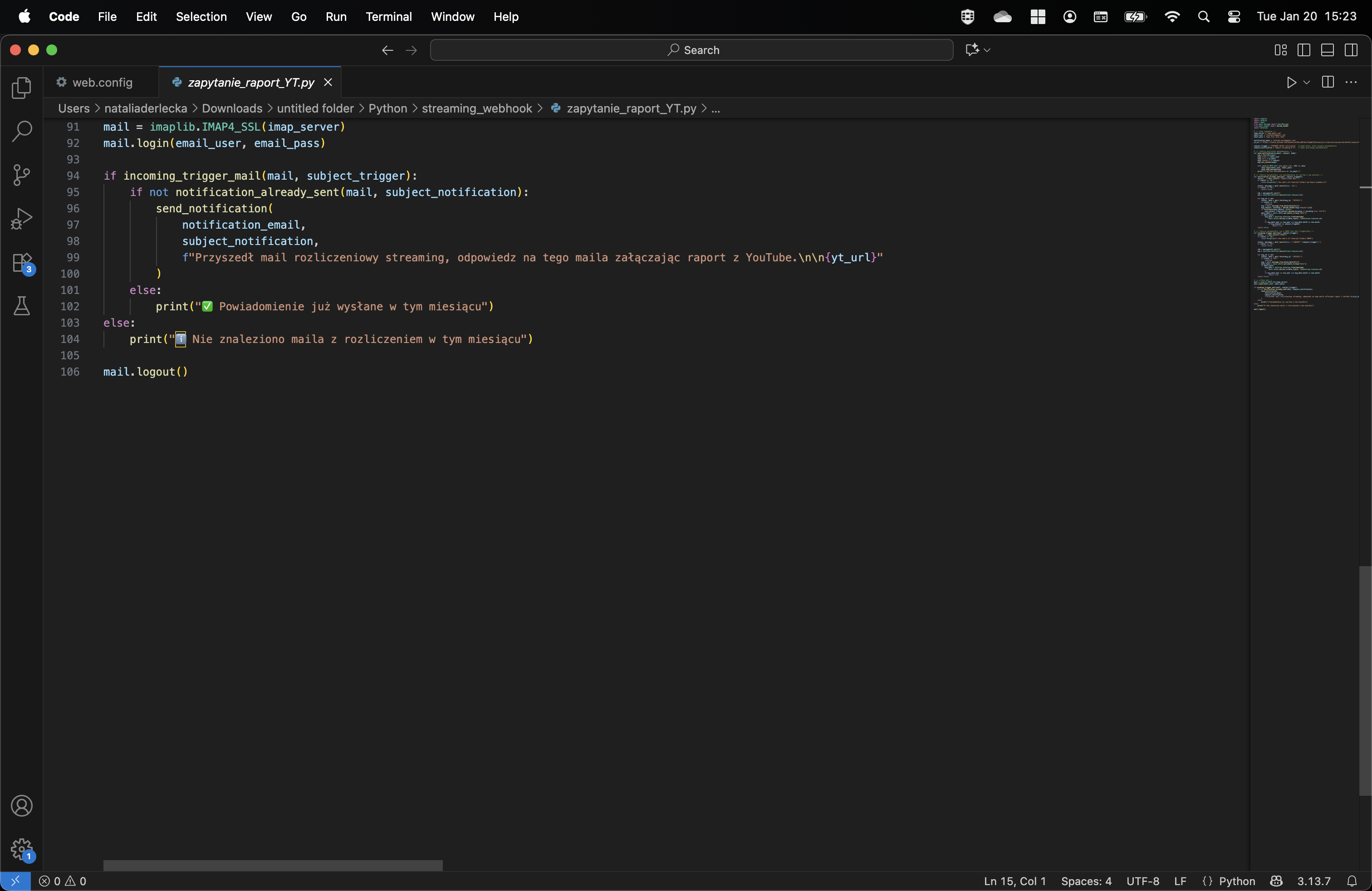
Task: Toggle the bottom panel
Action: coord(1327,50)
